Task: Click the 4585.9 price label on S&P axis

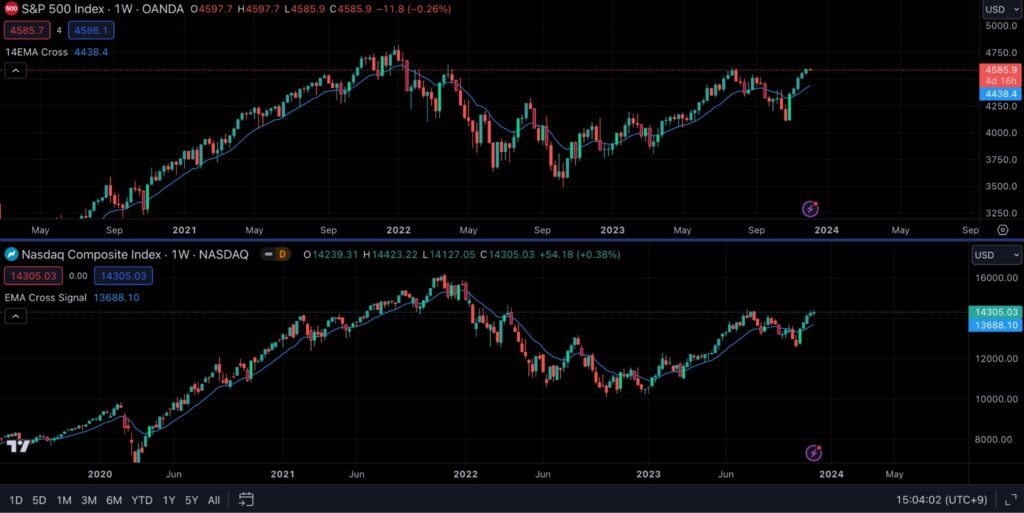Action: 1000,70
